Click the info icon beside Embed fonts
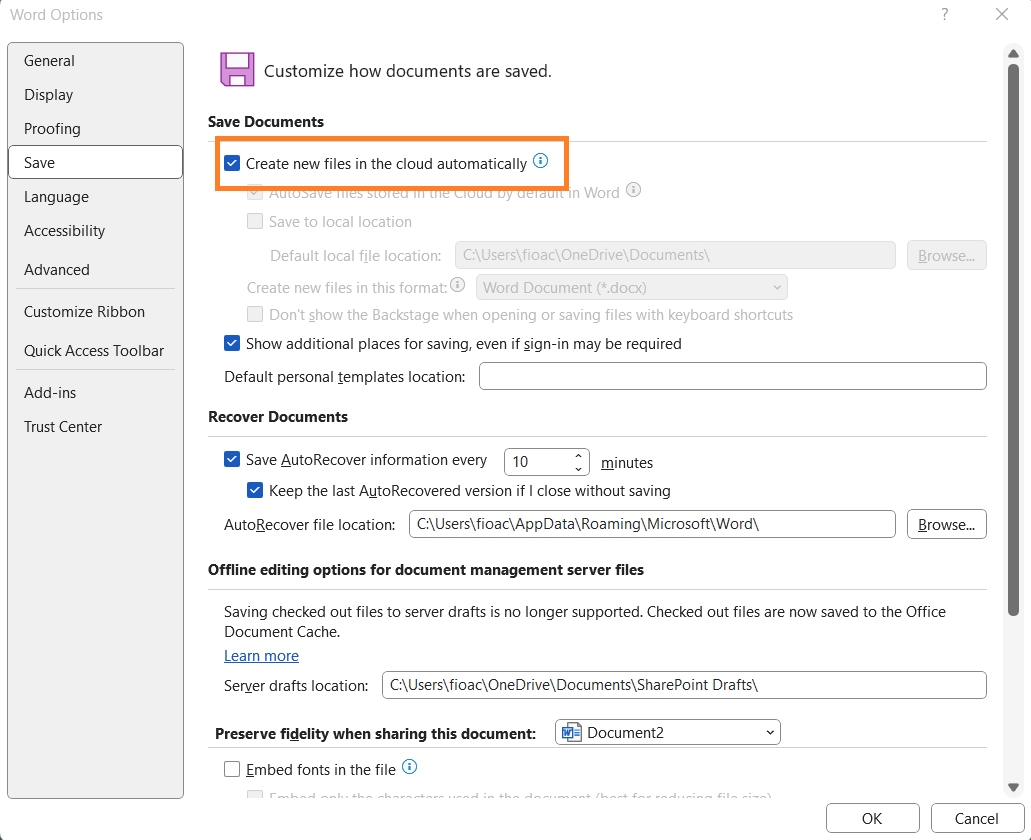 point(410,768)
